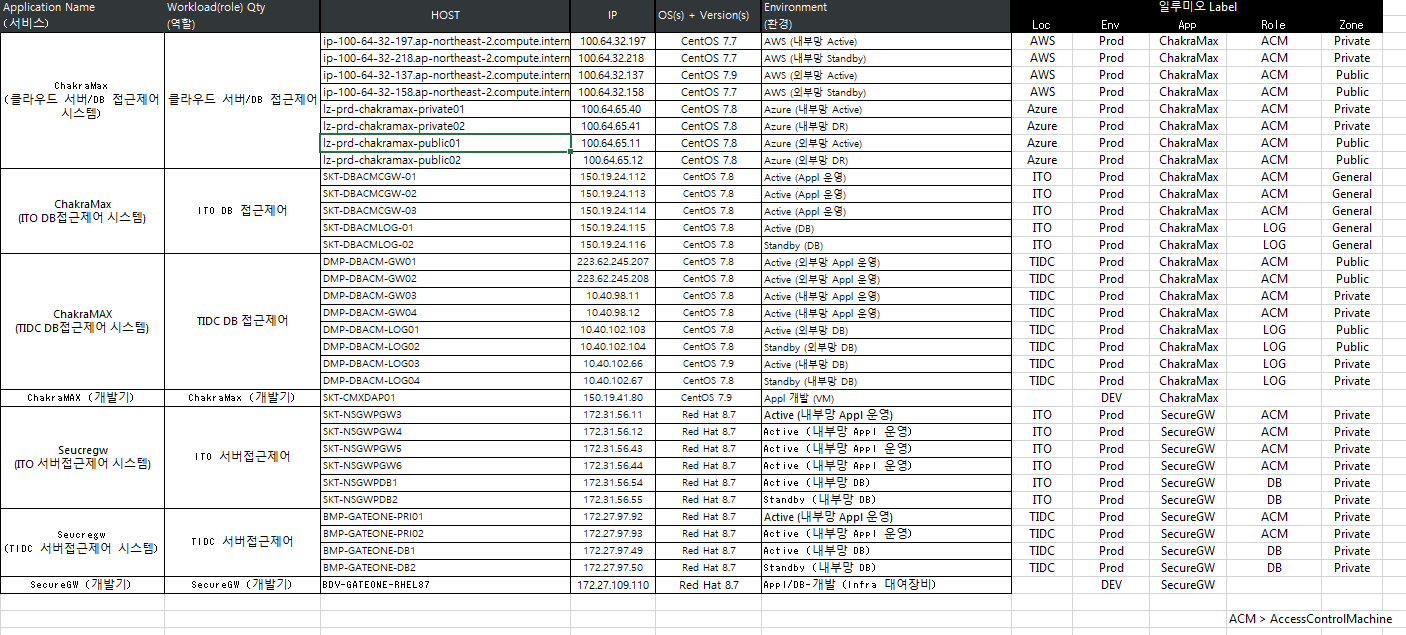Select IP cell 172.31.56.43

pos(612,449)
